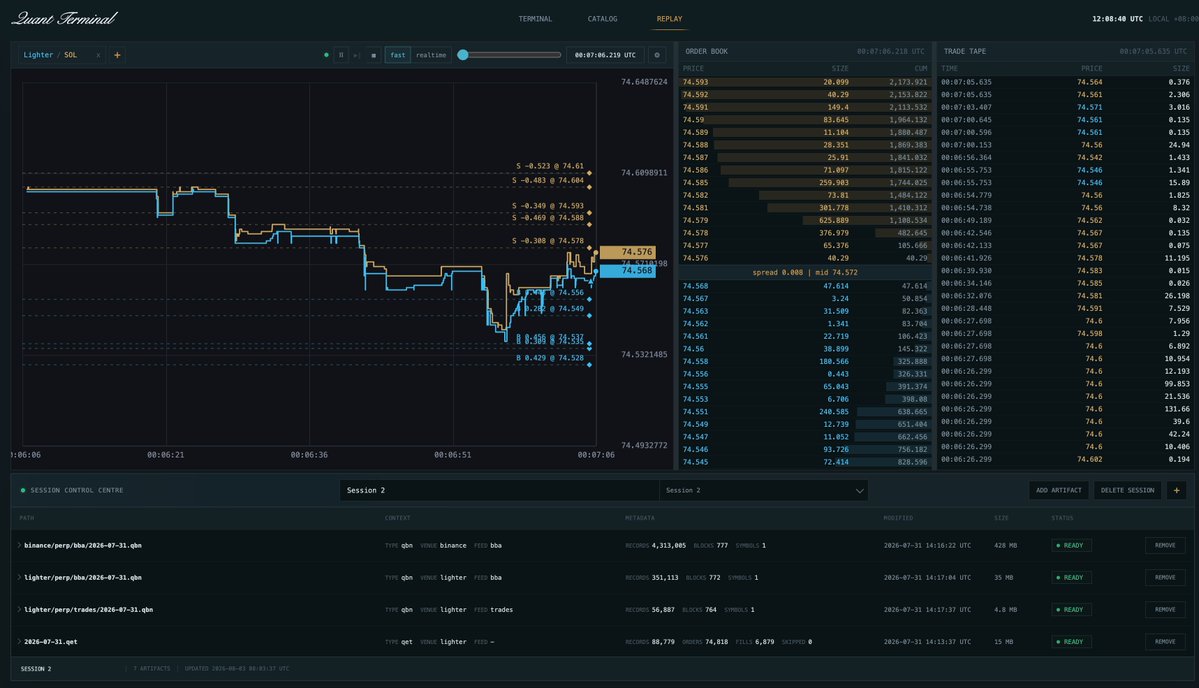The image size is (1199, 688).
Task: Stop the replay playback
Action: pos(373,55)
